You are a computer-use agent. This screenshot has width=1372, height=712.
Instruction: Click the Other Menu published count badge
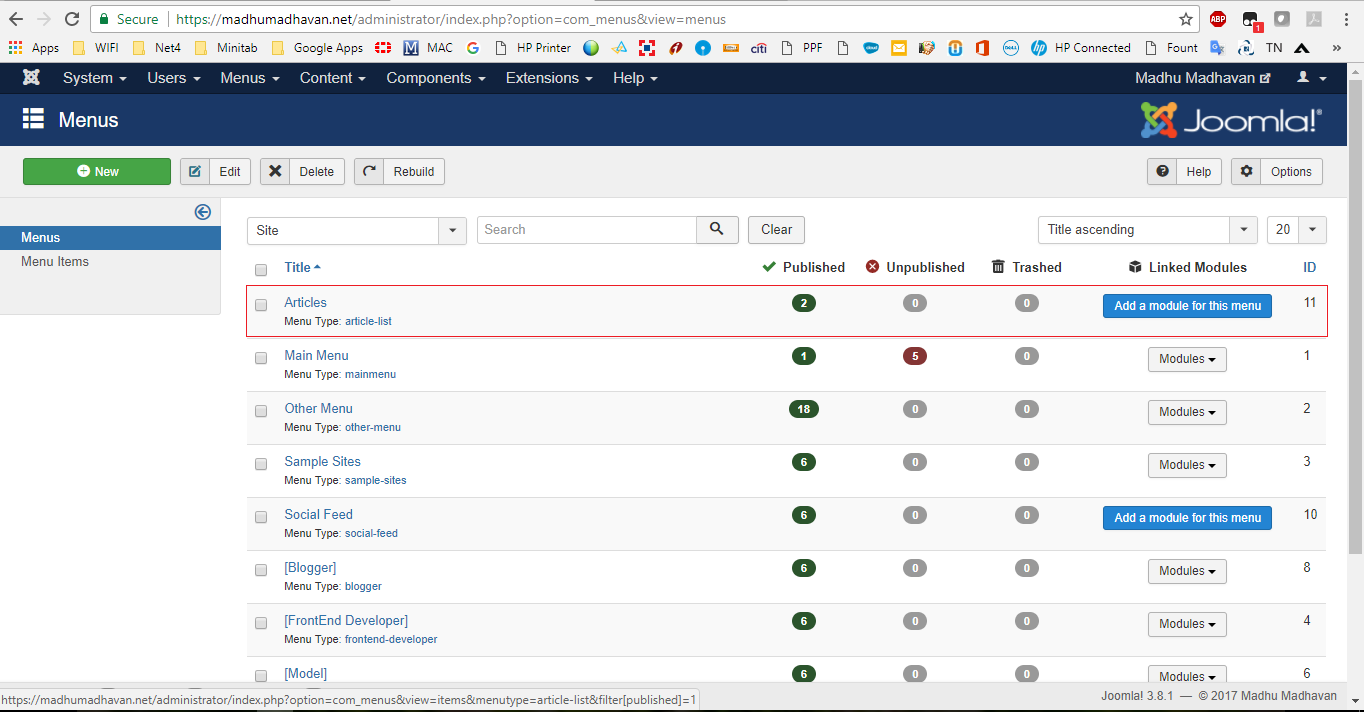coord(802,409)
